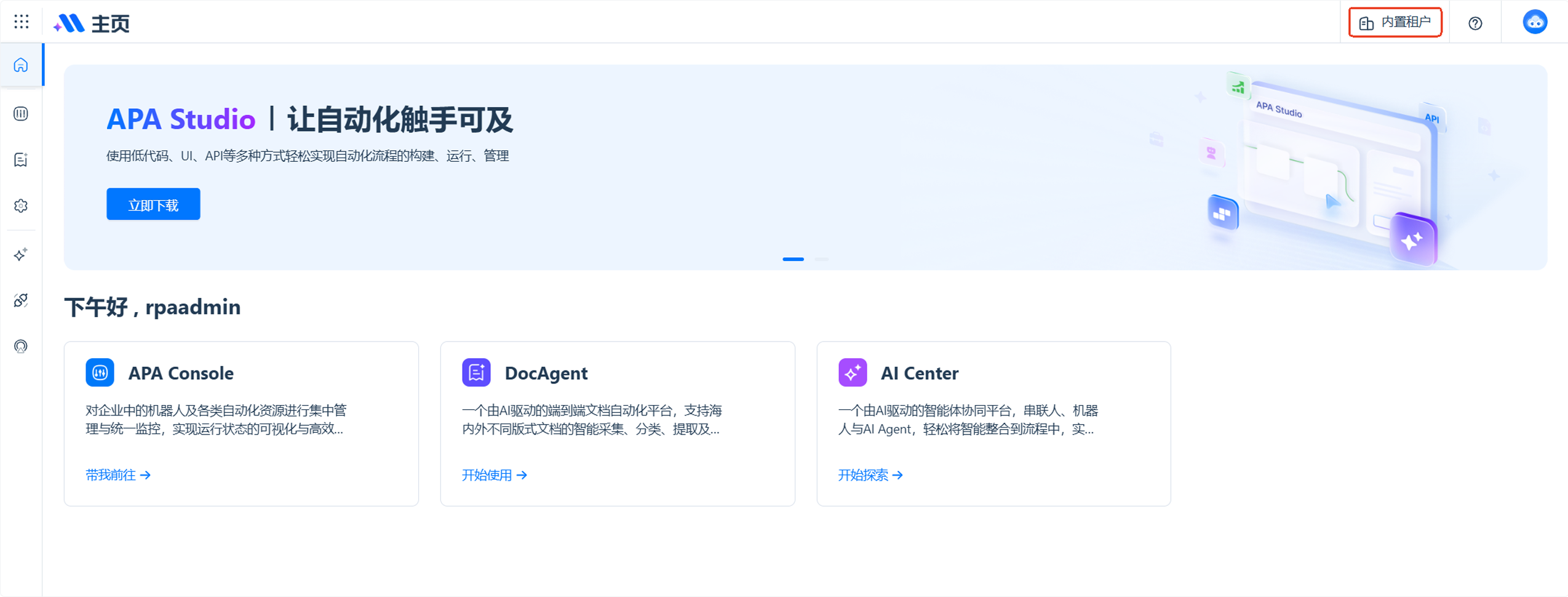
Task: Click the 开始探索 link under AI Center
Action: [870, 475]
